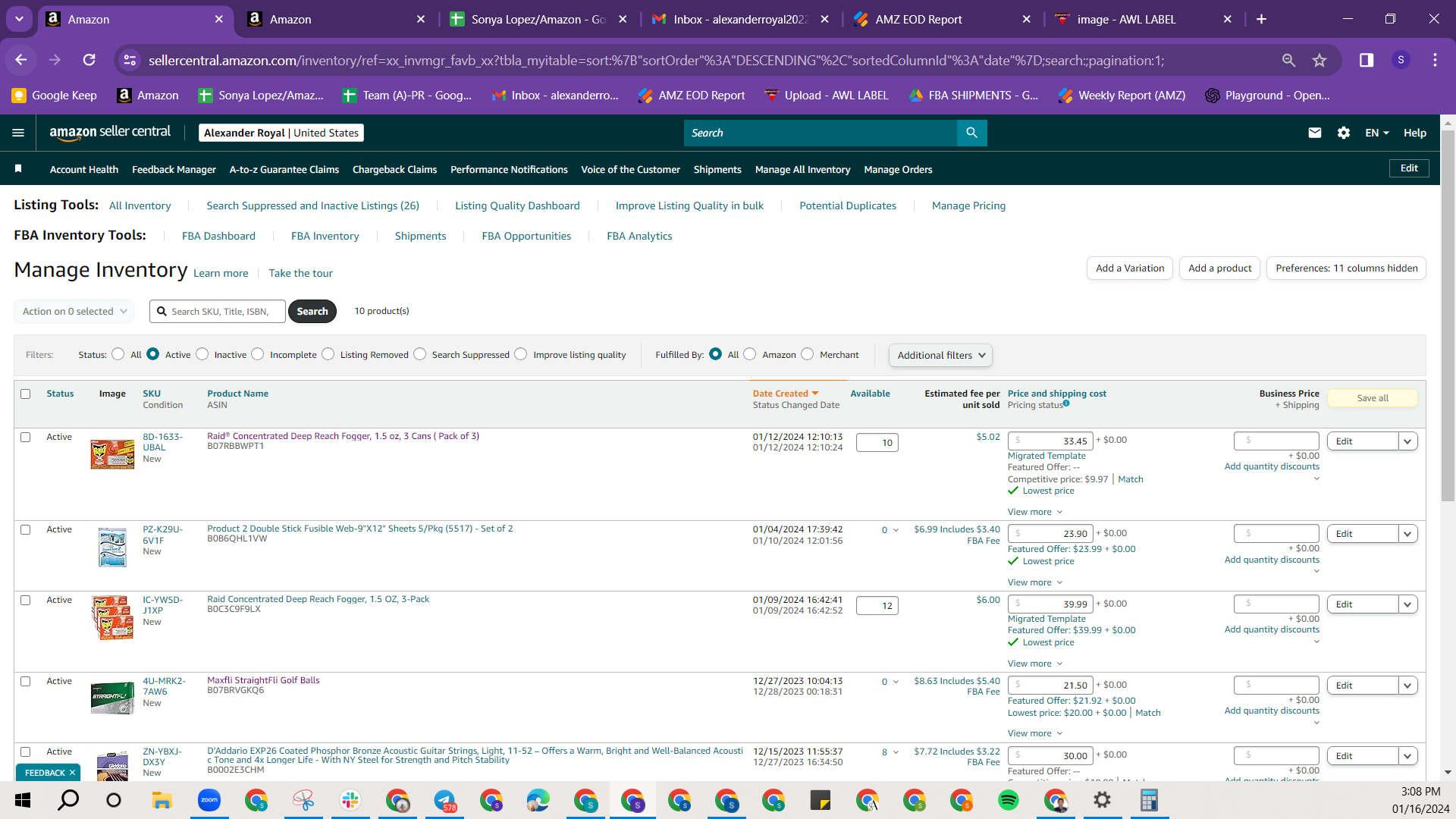Click Match next to Competitive price $9.97
This screenshot has width=1456, height=819.
click(x=1131, y=479)
